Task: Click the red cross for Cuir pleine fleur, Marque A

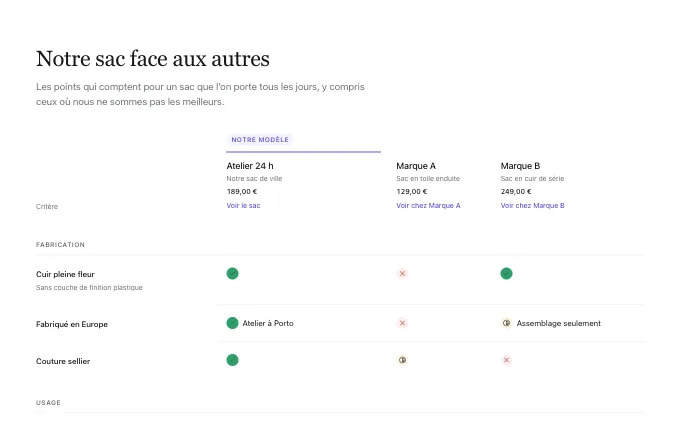Action: point(402,274)
